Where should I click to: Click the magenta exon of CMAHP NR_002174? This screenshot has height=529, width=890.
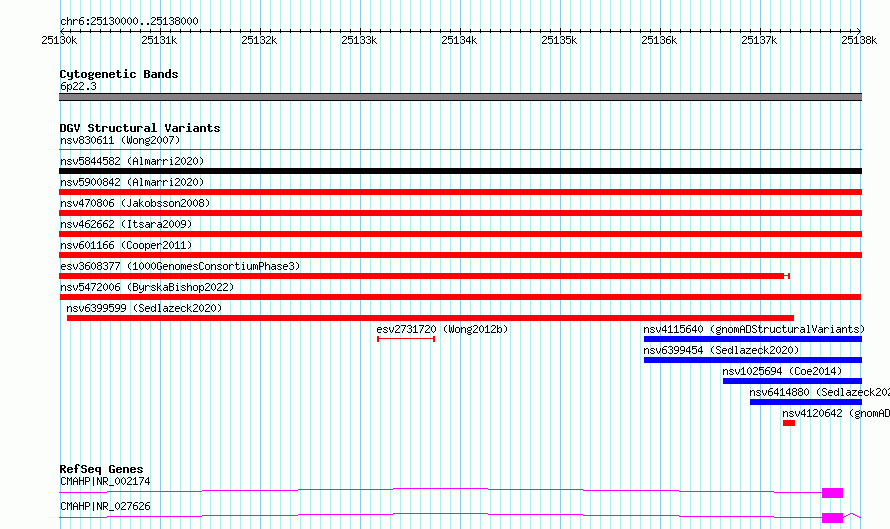pyautogui.click(x=833, y=493)
